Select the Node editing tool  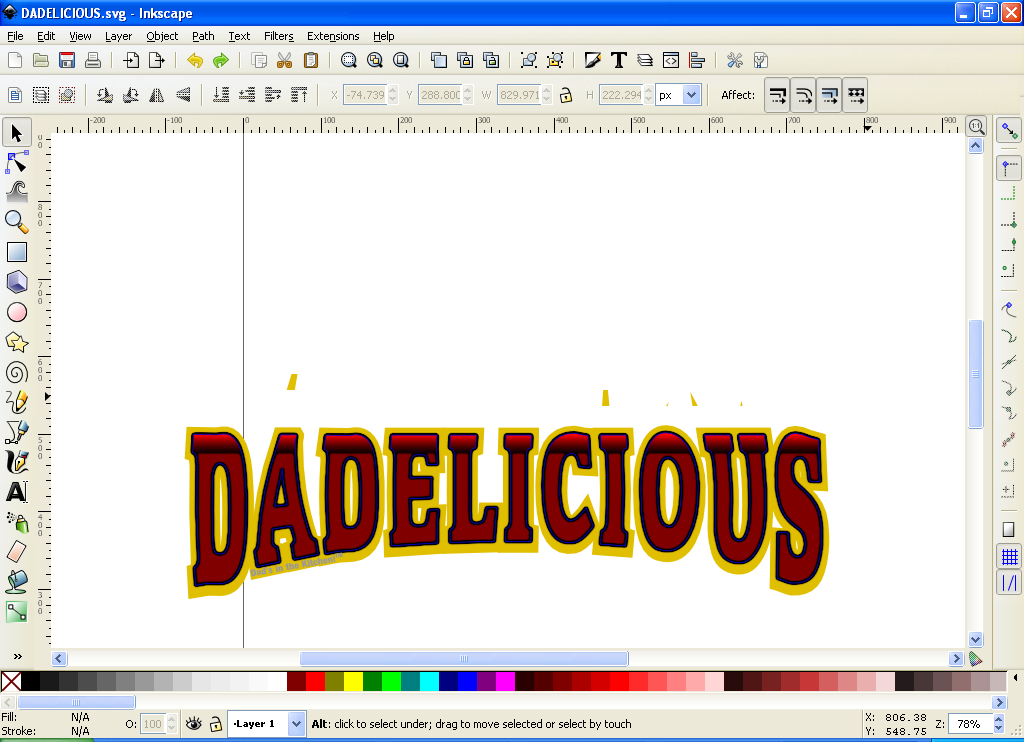coord(17,162)
